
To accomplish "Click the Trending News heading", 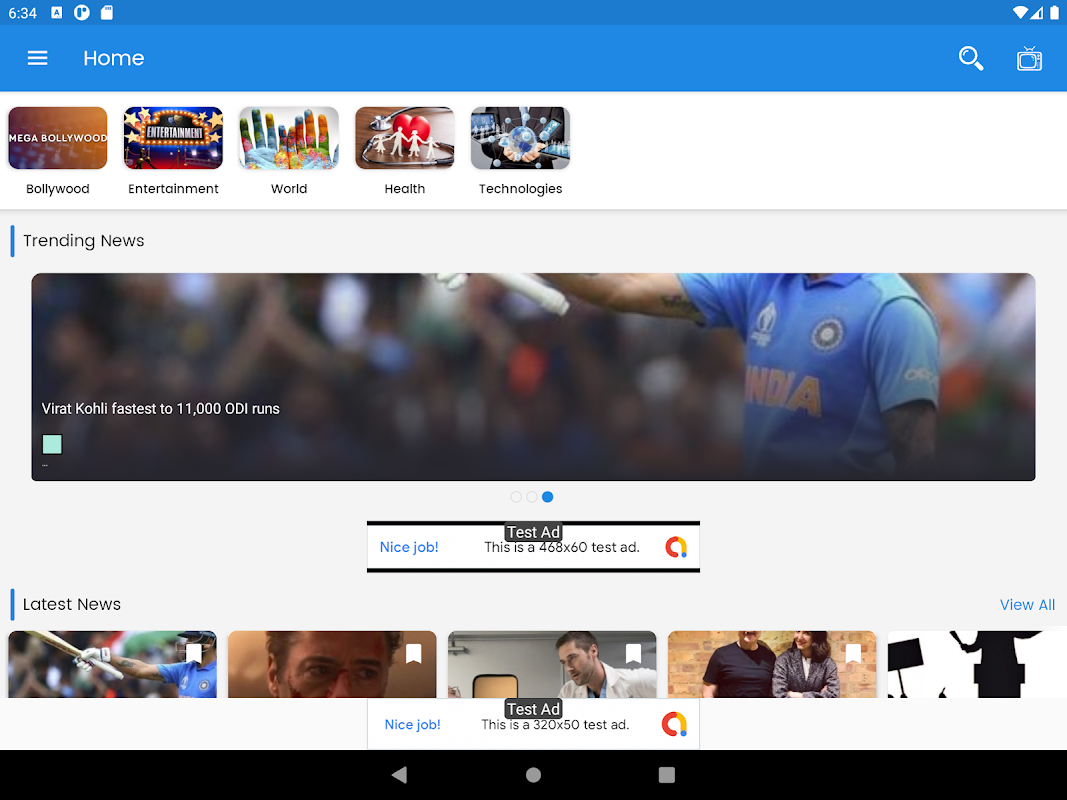I will pos(84,241).
